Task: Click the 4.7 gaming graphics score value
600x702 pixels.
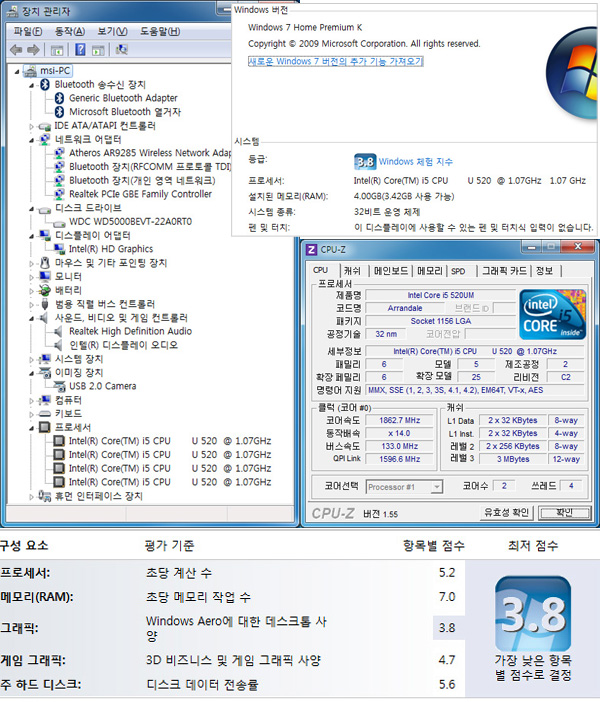Action: (446, 660)
